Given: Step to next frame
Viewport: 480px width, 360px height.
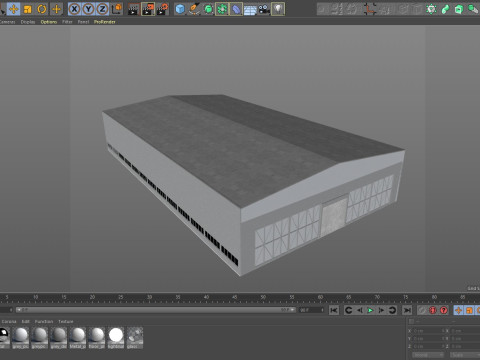Looking at the screenshot, I should point(381,310).
